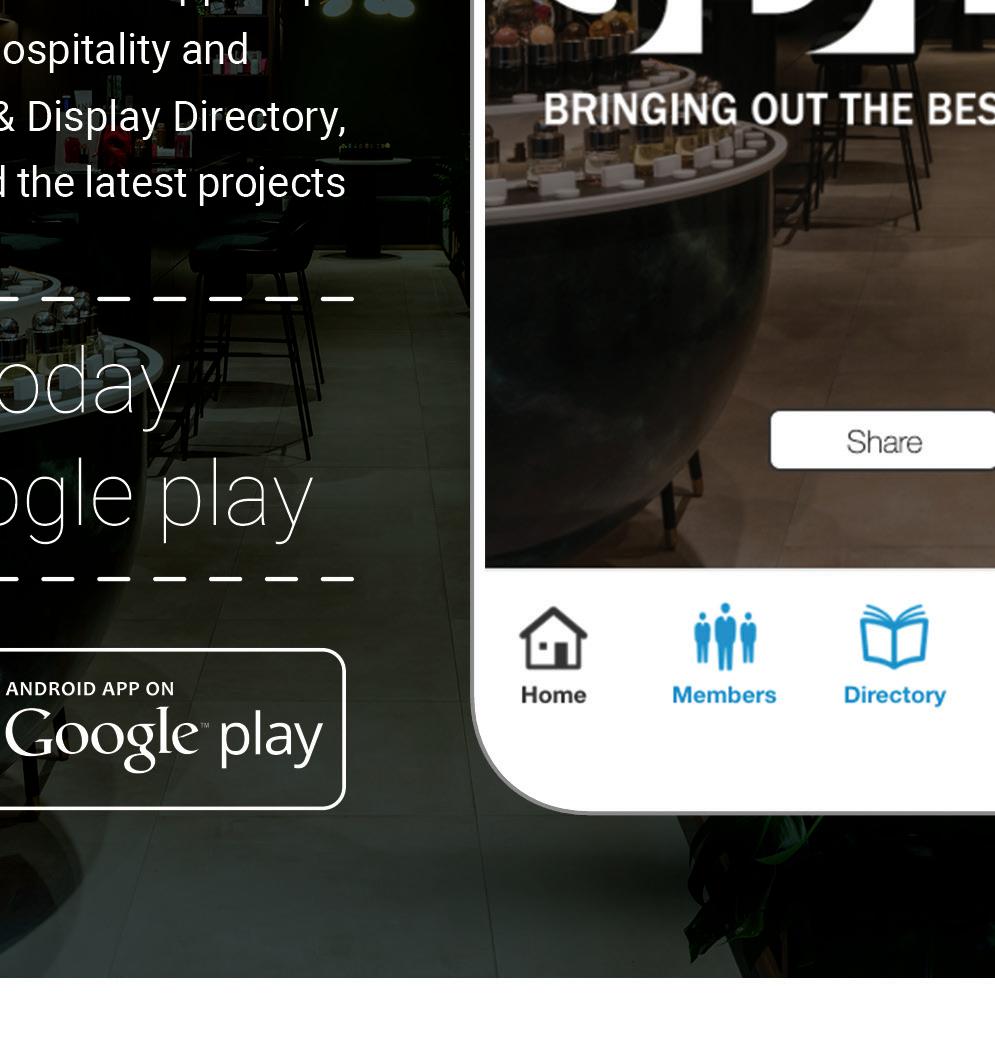Click the dashed divider below 'play' heading
Image resolution: width=995 pixels, height=1047 pixels.
point(177,578)
